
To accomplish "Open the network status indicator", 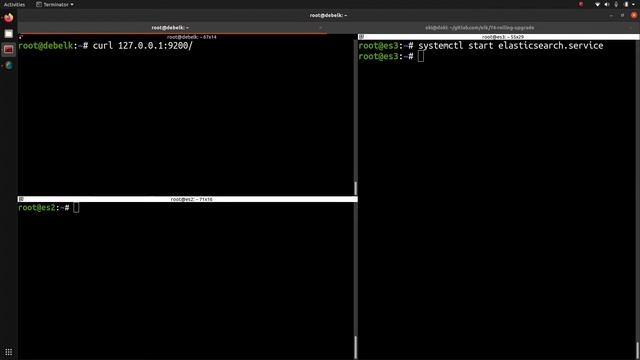I will tap(598, 4).
